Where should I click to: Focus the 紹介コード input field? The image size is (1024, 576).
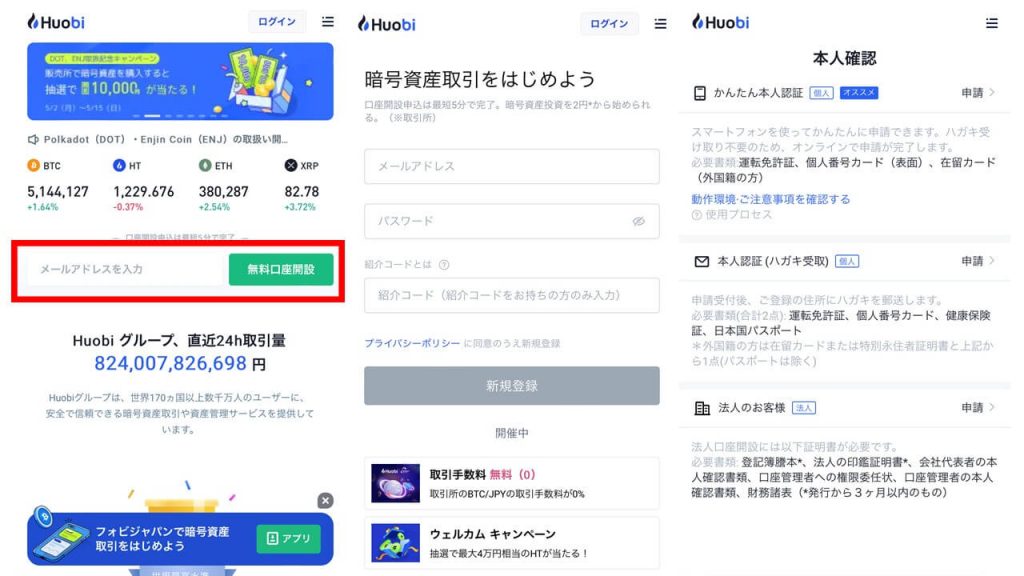point(512,295)
